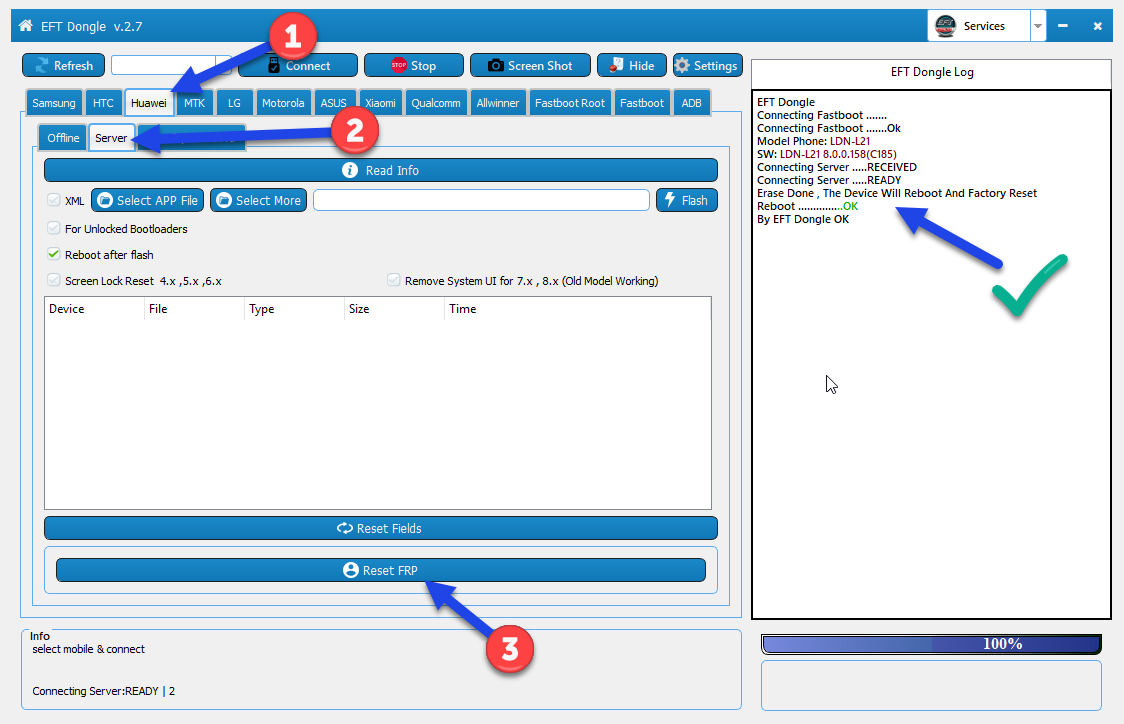This screenshot has height=724, width=1124.
Task: Click the Read Info button
Action: [x=381, y=170]
